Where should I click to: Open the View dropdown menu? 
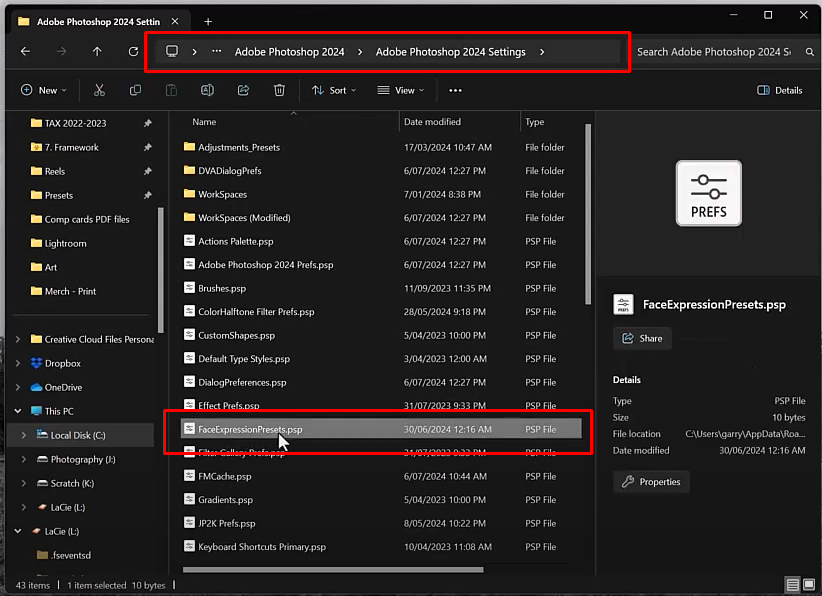[401, 90]
